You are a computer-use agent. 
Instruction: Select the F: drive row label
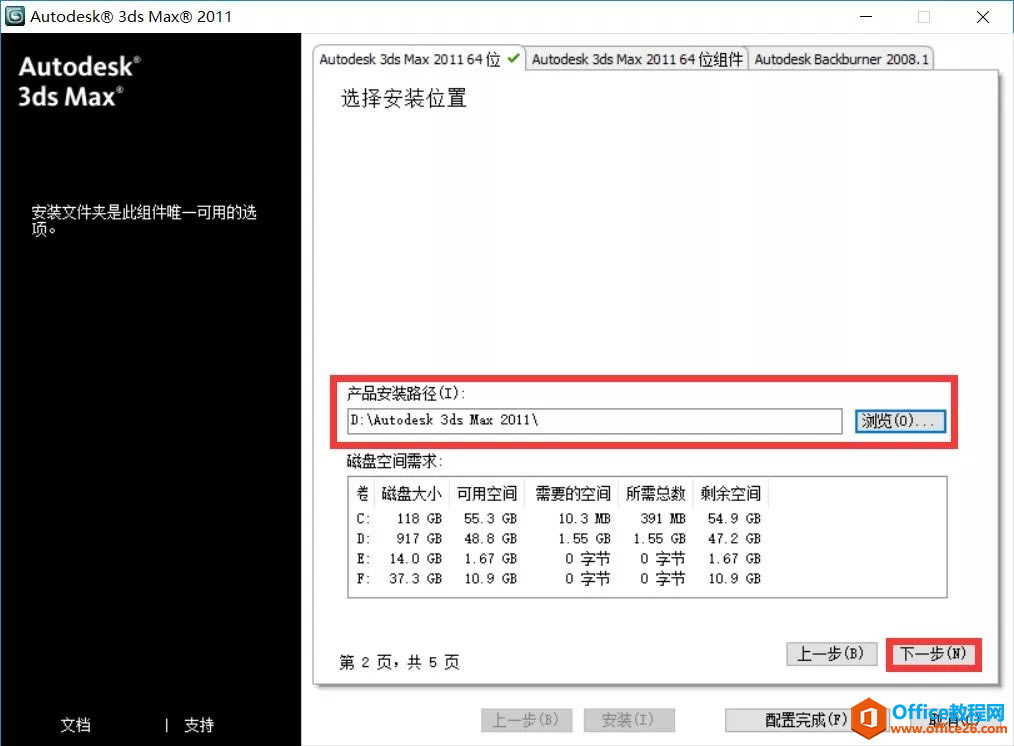click(x=363, y=579)
